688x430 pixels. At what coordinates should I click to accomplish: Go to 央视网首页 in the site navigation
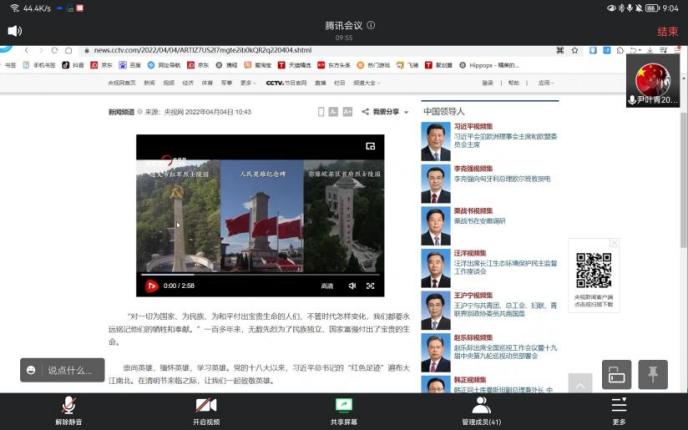click(x=122, y=82)
